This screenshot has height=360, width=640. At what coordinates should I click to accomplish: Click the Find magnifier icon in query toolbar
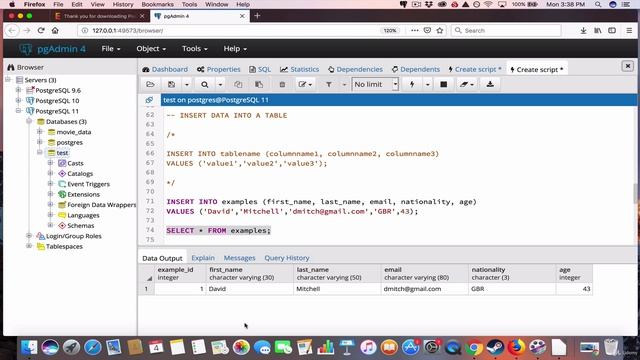point(205,84)
